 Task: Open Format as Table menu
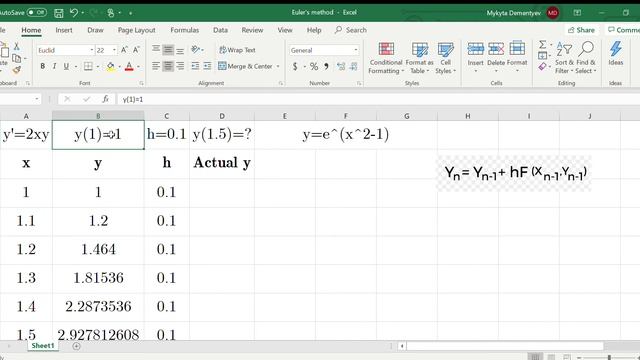(419, 58)
